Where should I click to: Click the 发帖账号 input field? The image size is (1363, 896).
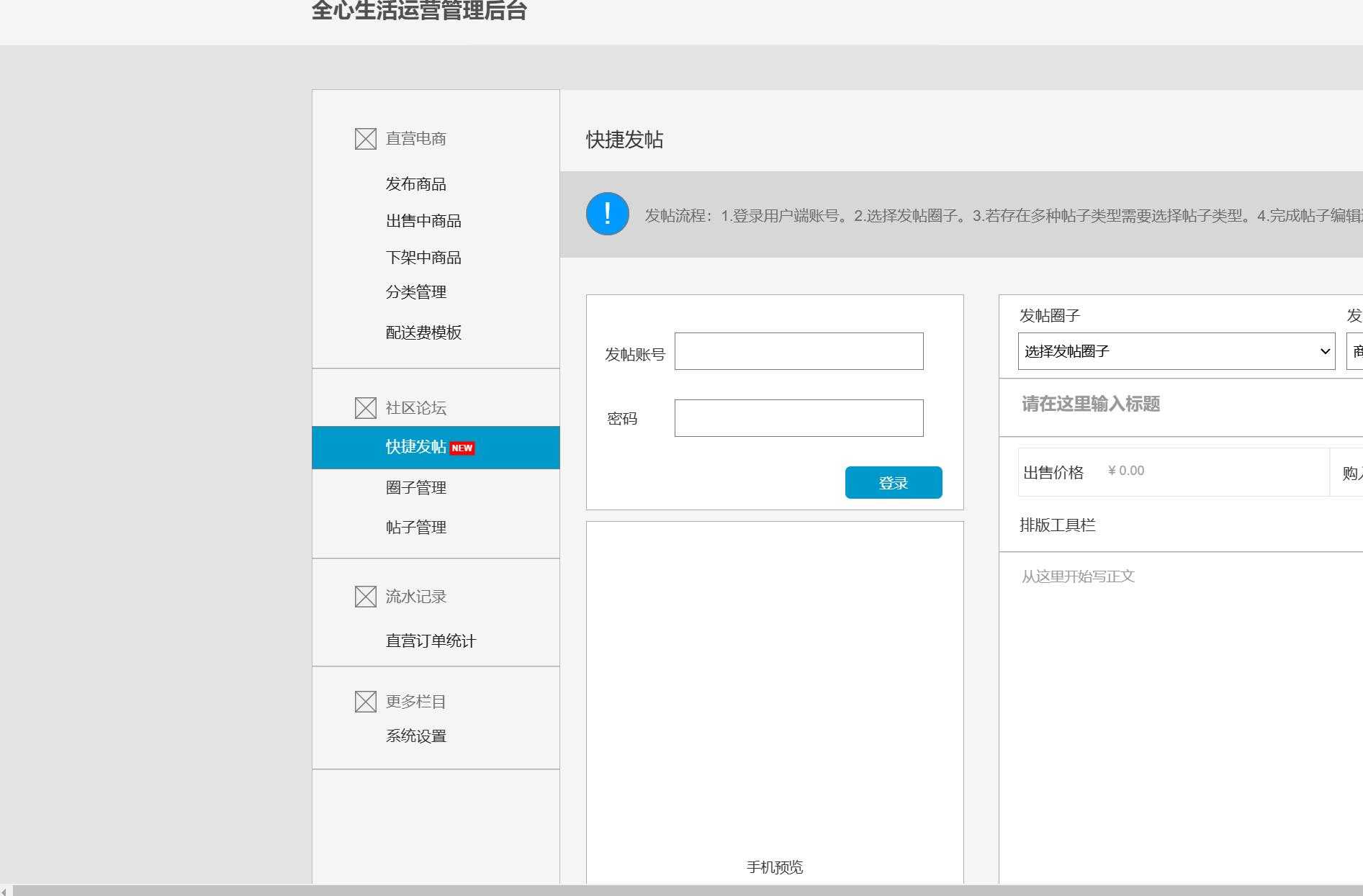[798, 351]
